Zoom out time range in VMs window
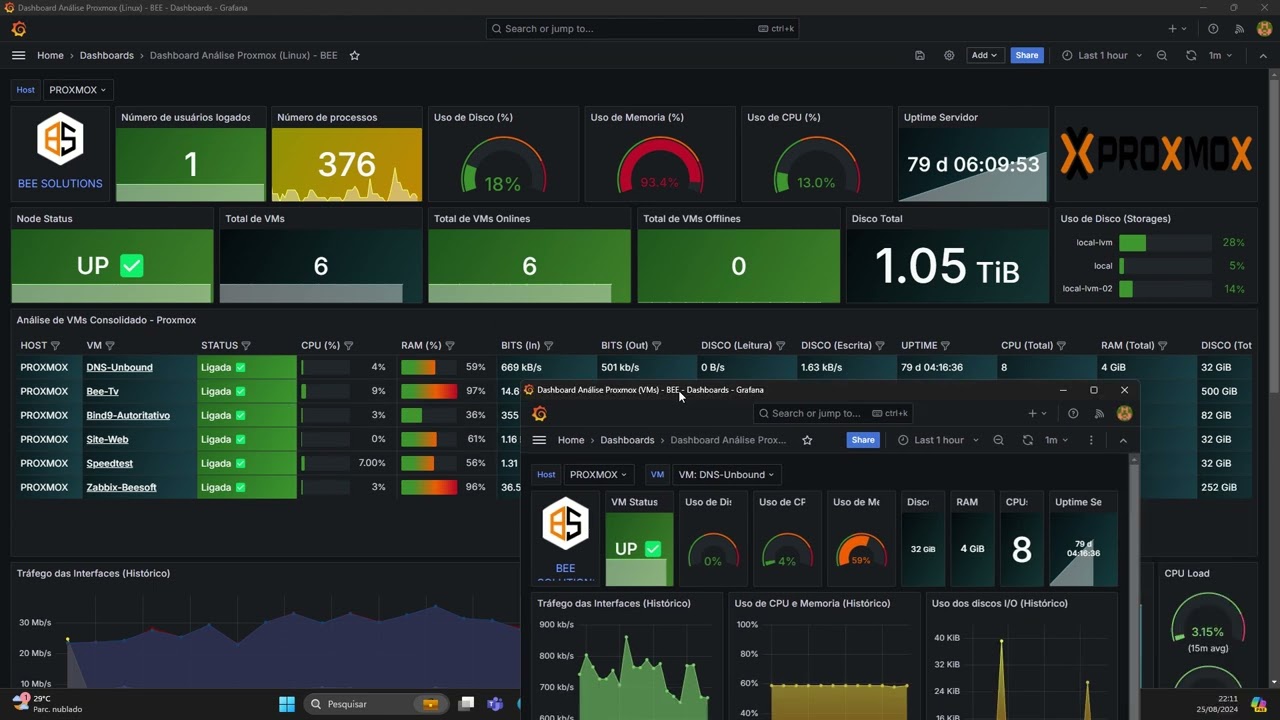1280x720 pixels. coord(998,440)
